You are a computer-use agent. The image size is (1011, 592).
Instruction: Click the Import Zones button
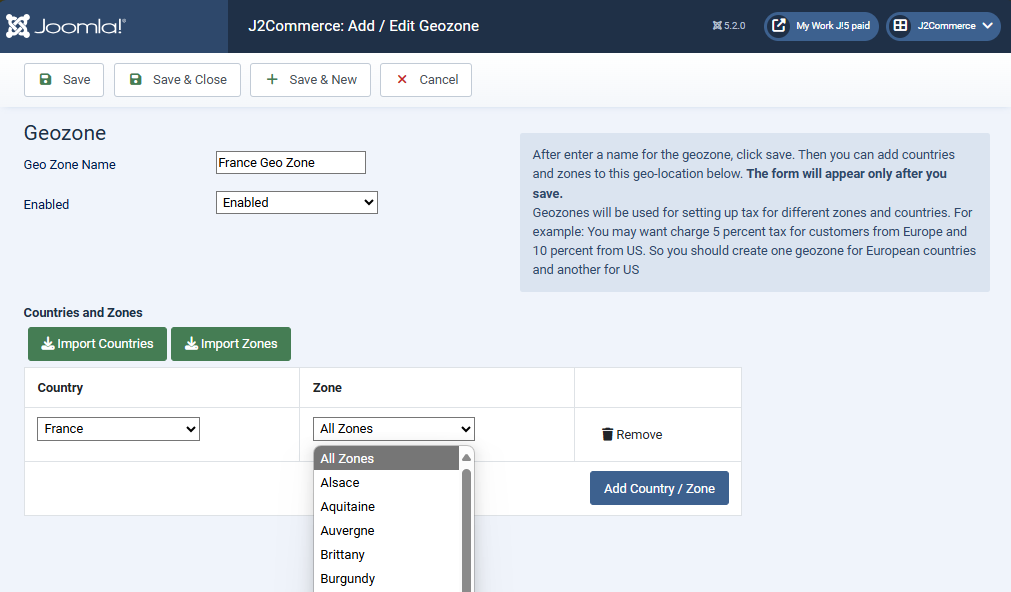pos(231,344)
